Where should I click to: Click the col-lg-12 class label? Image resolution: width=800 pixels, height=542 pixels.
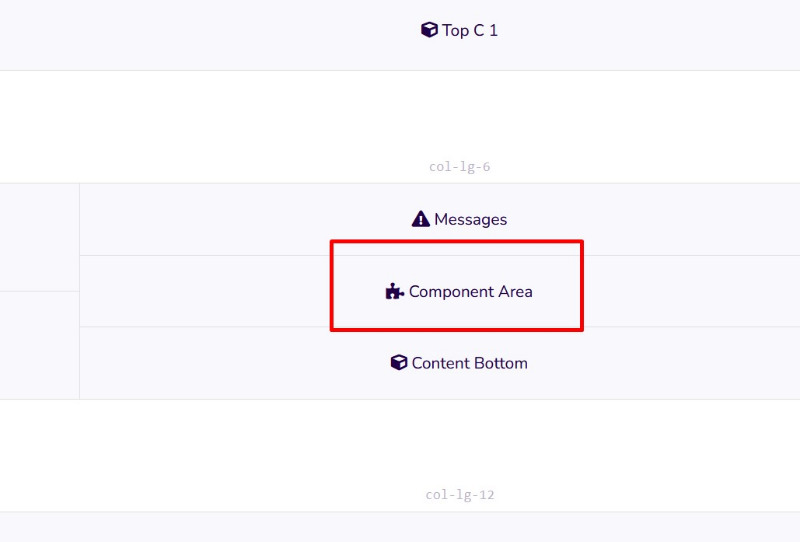click(460, 495)
